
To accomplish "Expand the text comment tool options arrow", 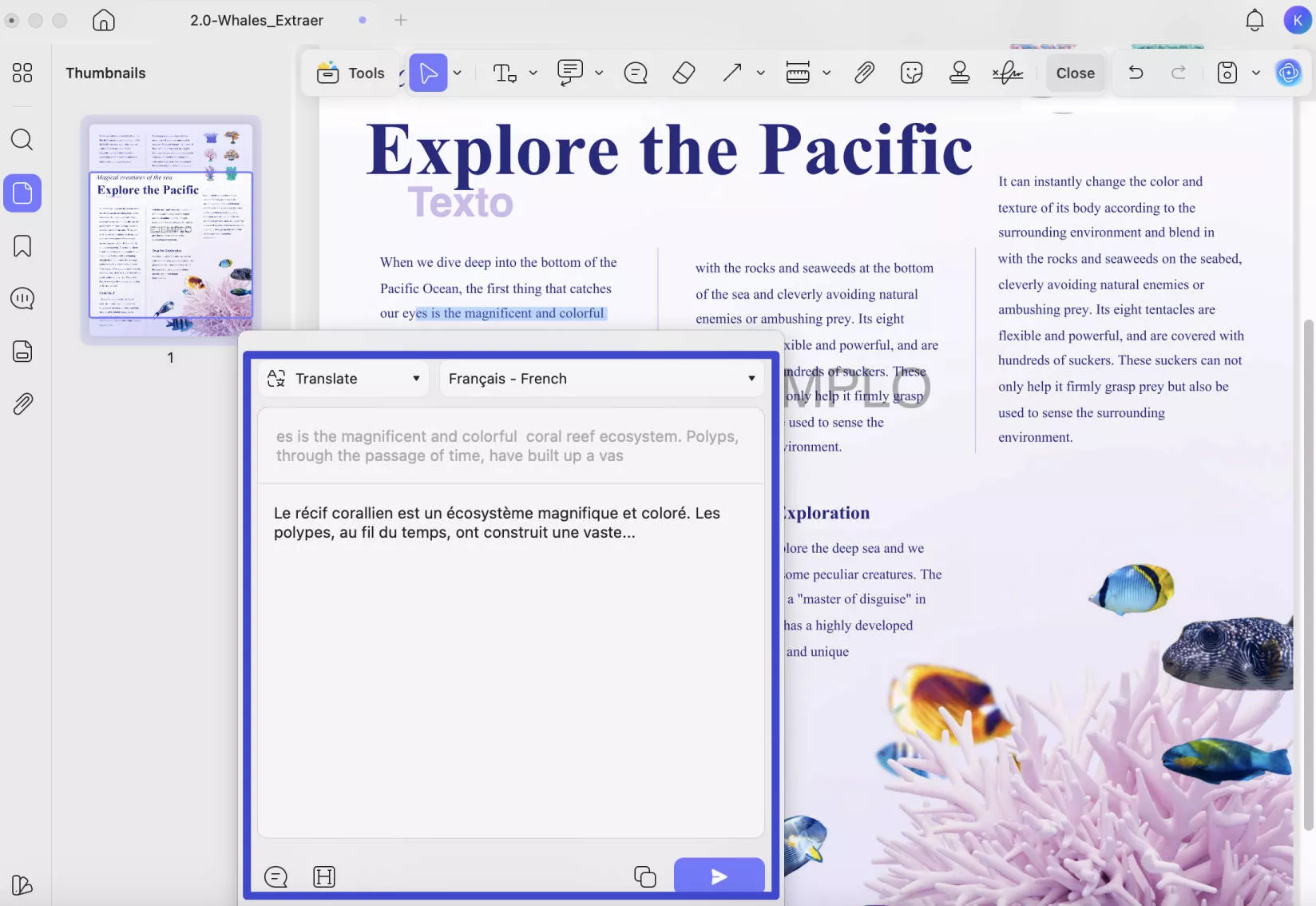I will click(533, 74).
